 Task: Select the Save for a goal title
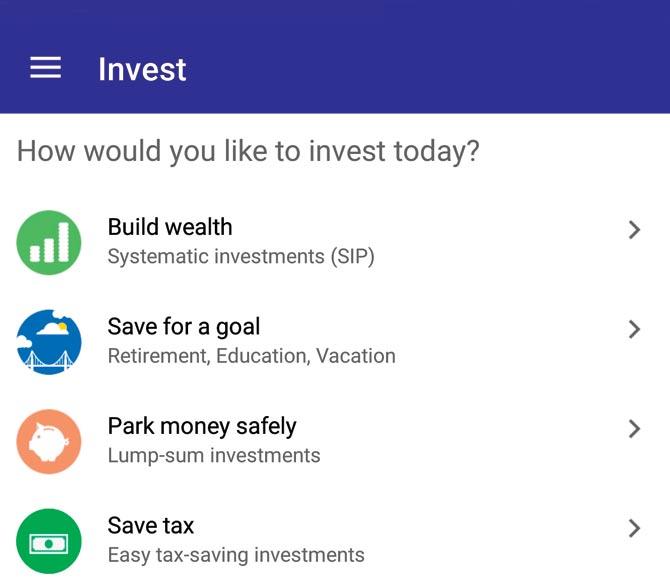pos(184,327)
